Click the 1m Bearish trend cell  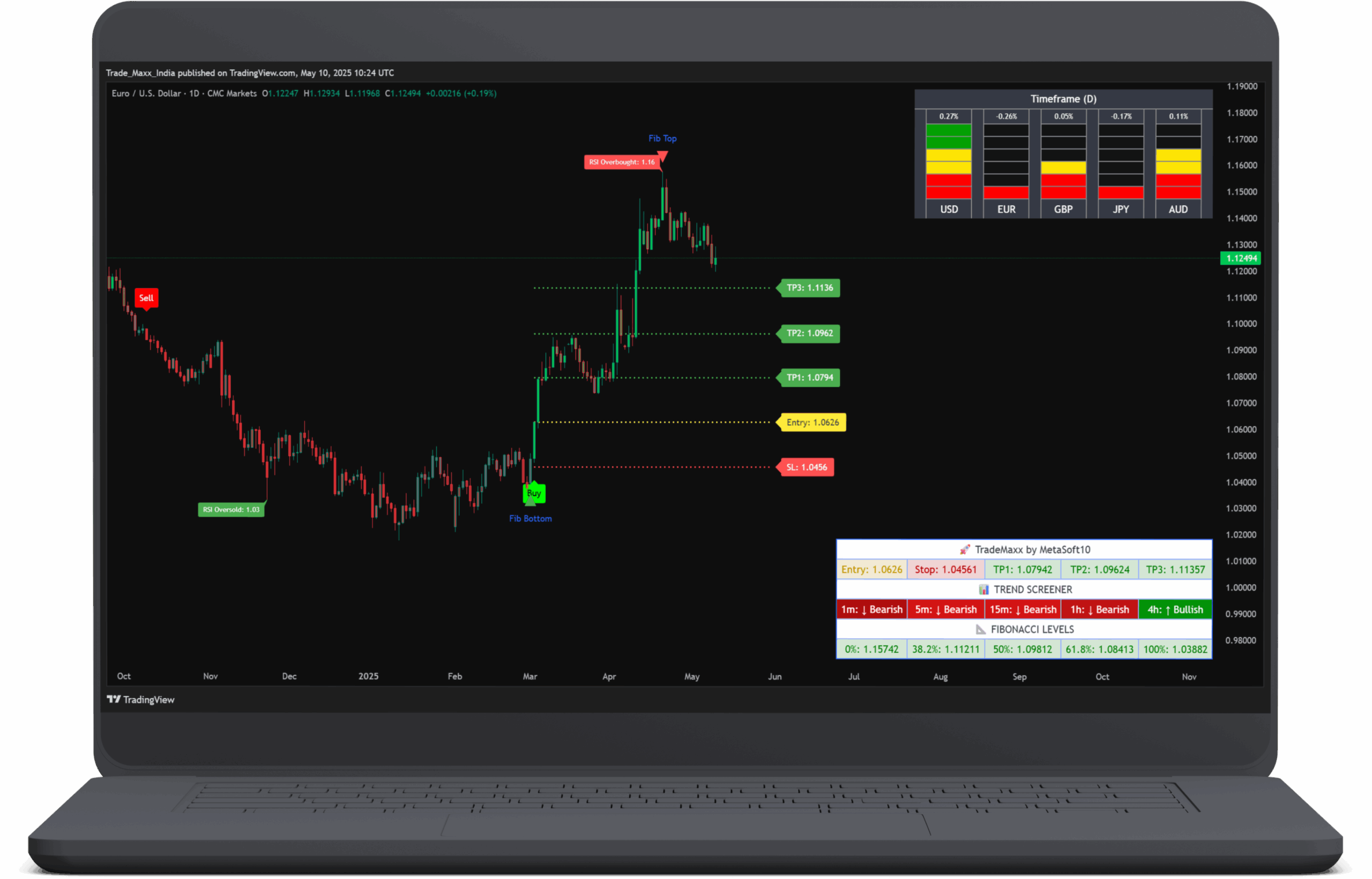871,609
